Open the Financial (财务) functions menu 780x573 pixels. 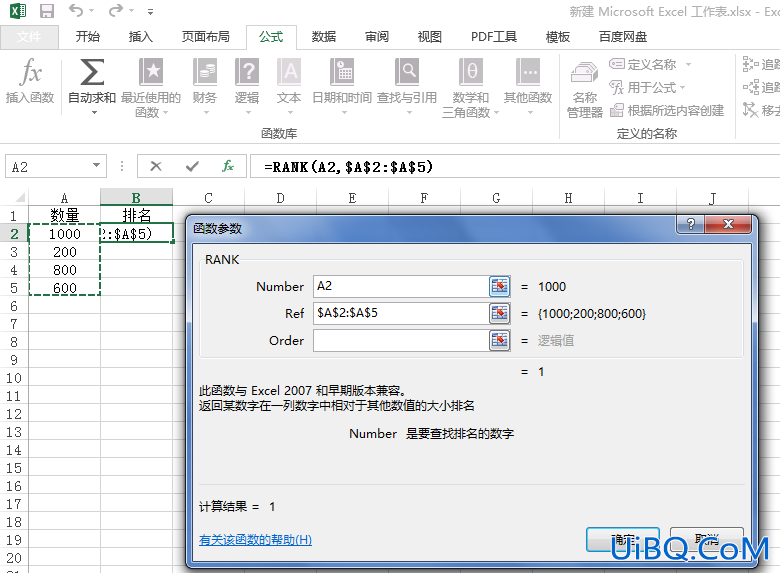(204, 88)
